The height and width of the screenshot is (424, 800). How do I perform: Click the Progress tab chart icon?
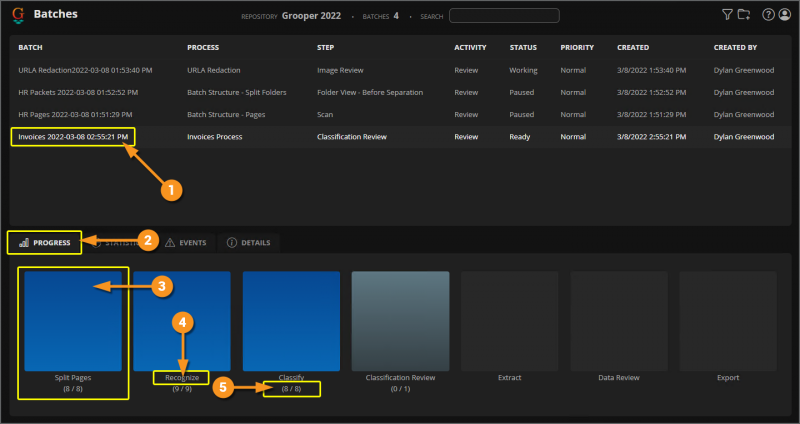pyautogui.click(x=22, y=242)
